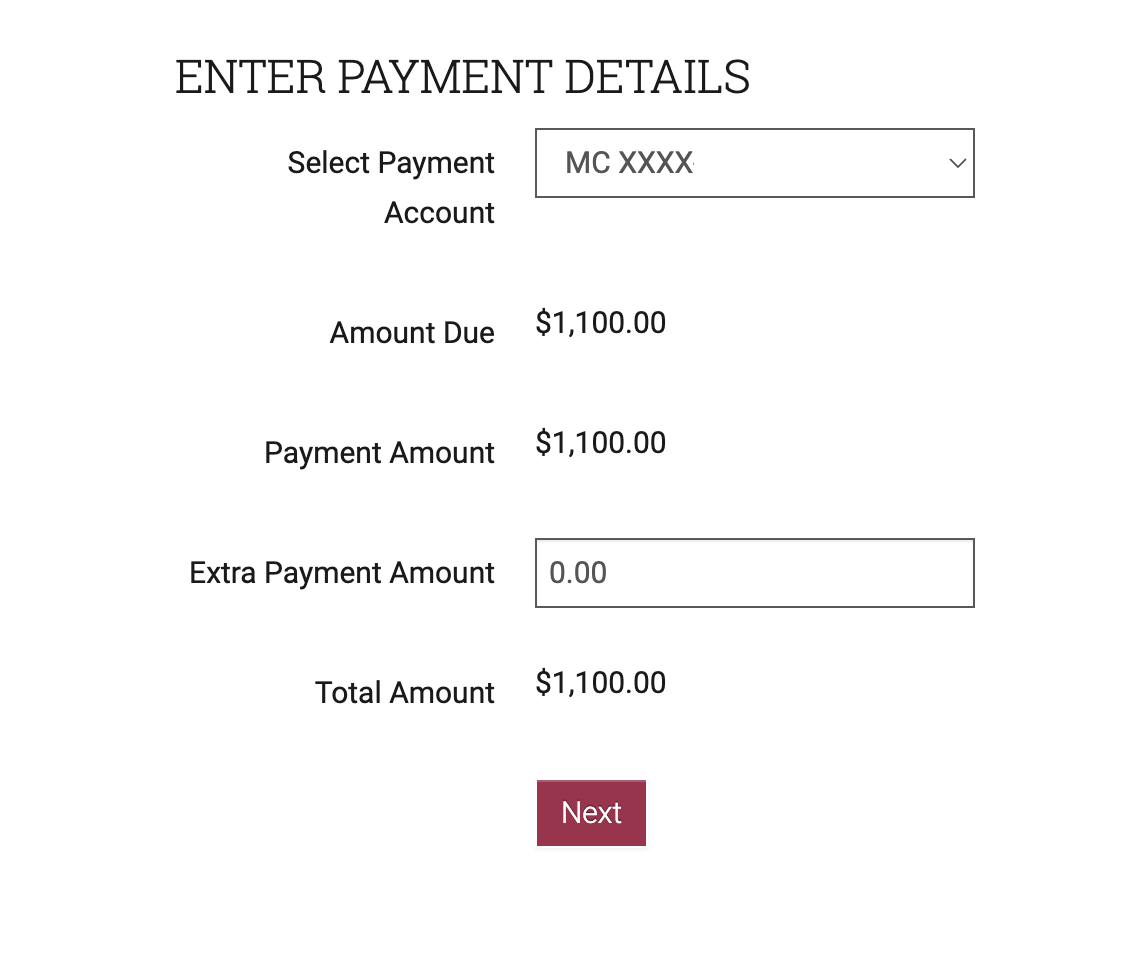Screen dimensions: 1134x962
Task: Click the MC XXXX card text
Action: pyautogui.click(x=629, y=163)
